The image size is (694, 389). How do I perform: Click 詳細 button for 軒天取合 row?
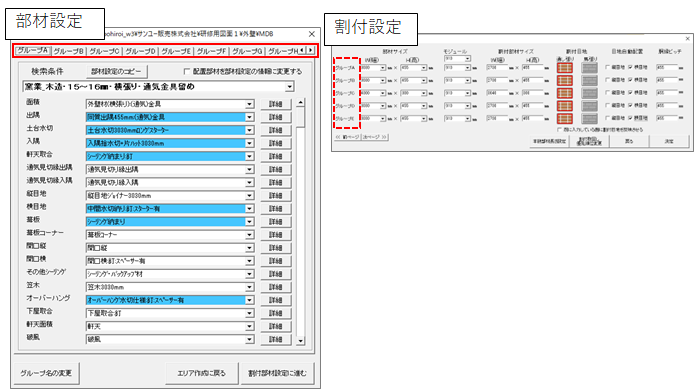(275, 157)
